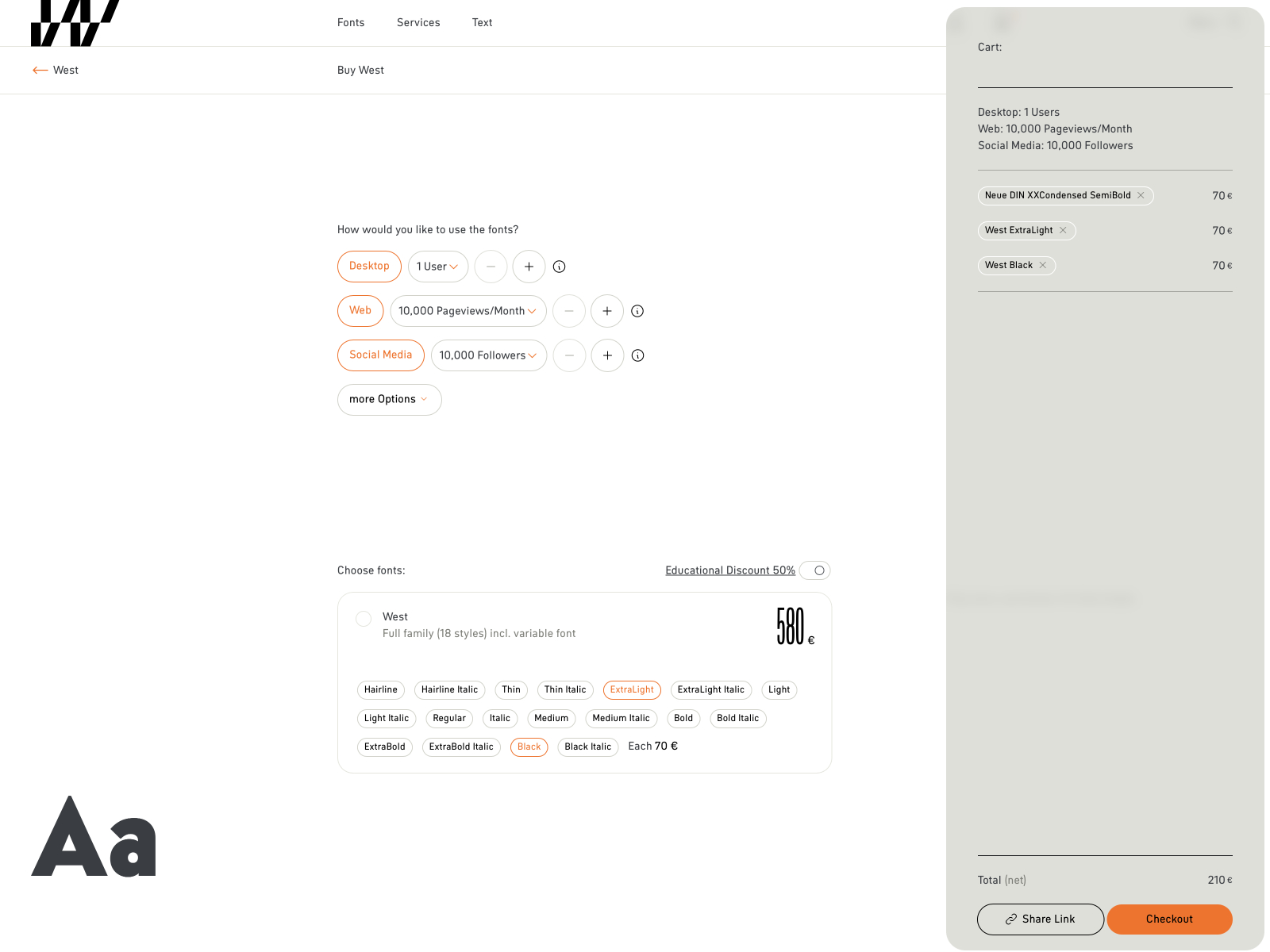Open the 1 User dropdown
The height and width of the screenshot is (952, 1270).
(438, 267)
